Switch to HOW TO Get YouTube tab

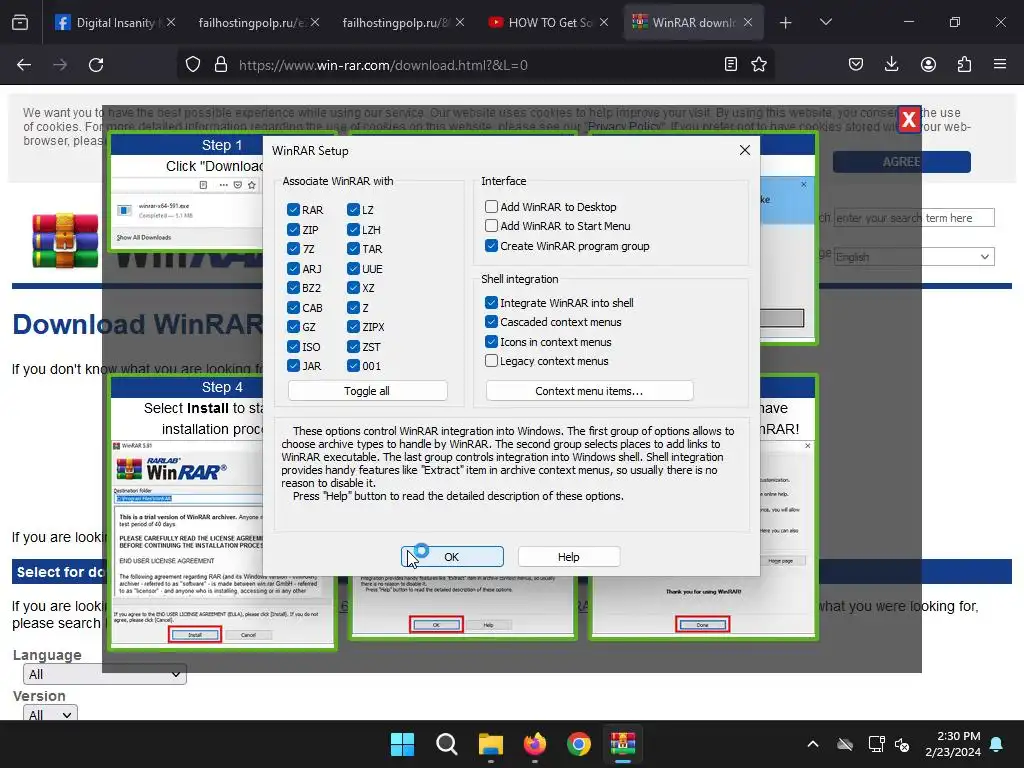coord(541,23)
